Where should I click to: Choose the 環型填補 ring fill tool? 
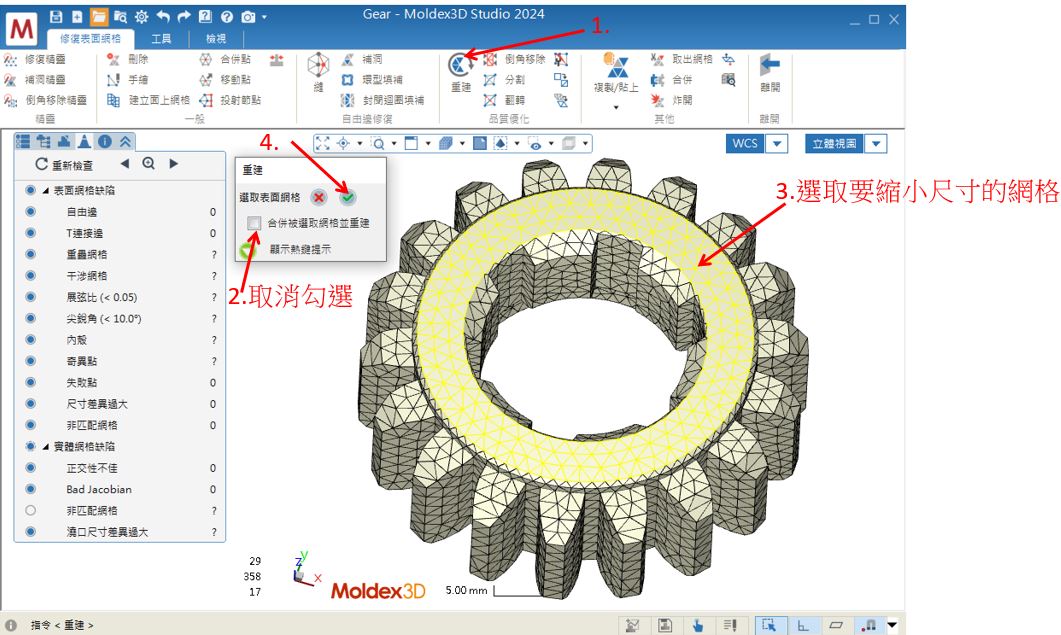[x=372, y=80]
